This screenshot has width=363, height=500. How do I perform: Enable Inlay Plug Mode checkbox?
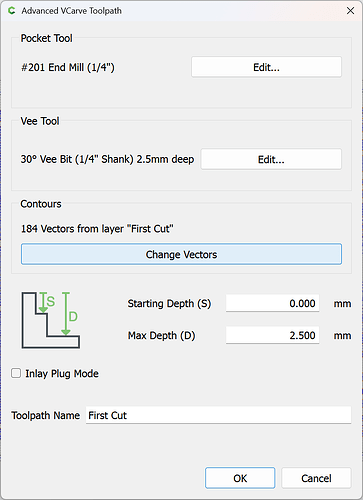pos(16,373)
